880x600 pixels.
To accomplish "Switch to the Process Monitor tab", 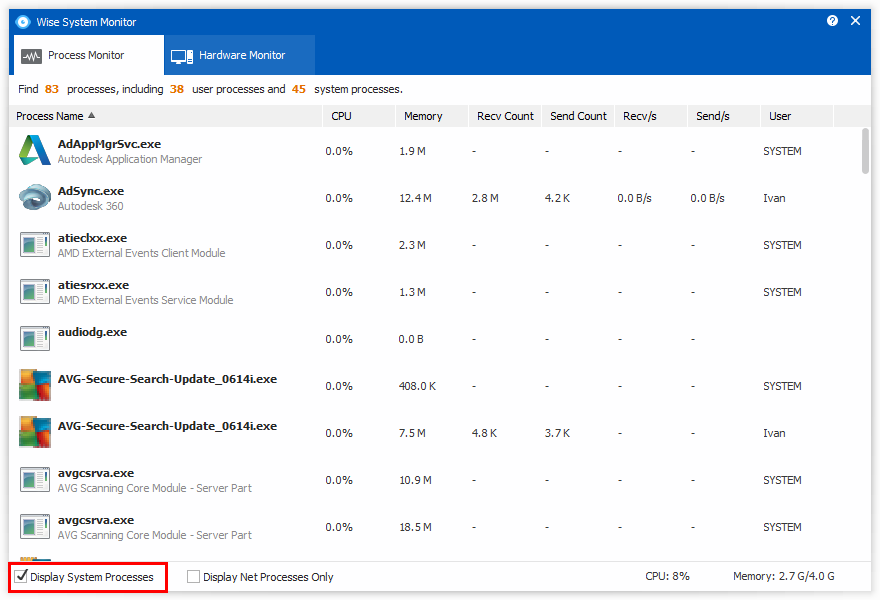I will tap(89, 55).
